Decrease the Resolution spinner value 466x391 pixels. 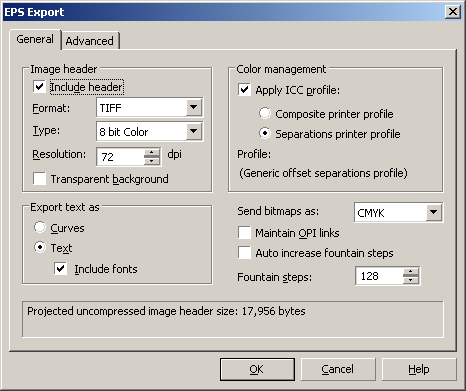click(x=152, y=160)
